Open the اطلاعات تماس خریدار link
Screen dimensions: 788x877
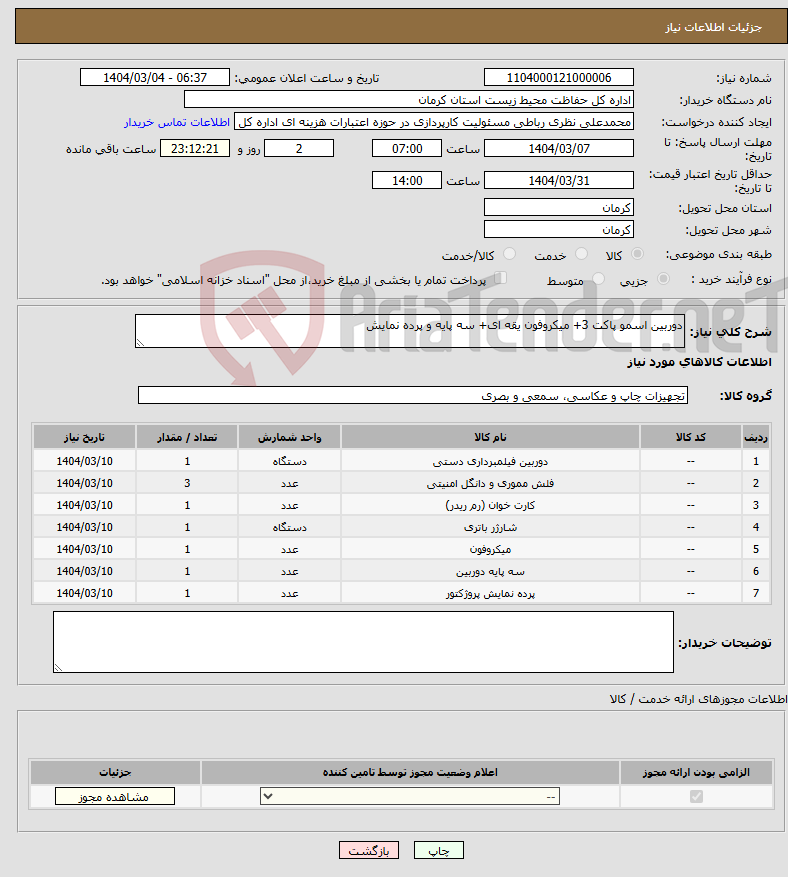pyautogui.click(x=177, y=122)
